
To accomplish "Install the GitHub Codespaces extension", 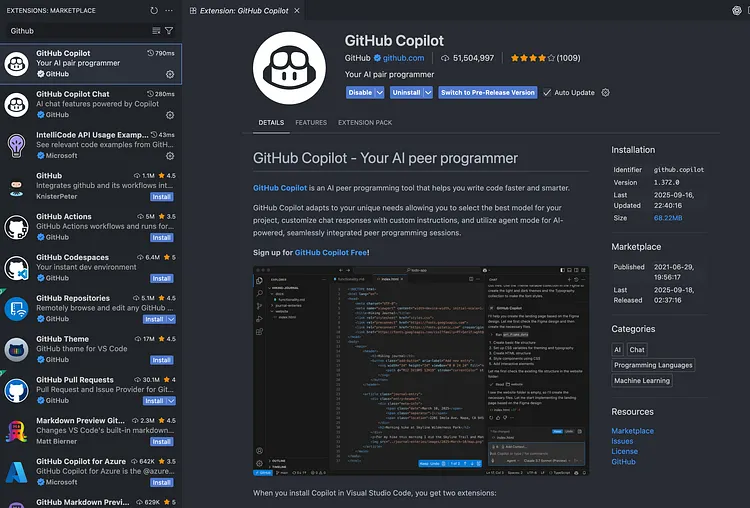I will 162,278.
